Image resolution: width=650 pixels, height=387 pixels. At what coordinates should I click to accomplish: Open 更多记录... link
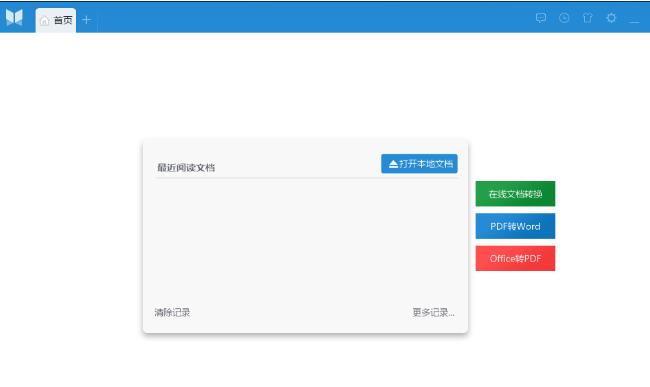tap(434, 312)
